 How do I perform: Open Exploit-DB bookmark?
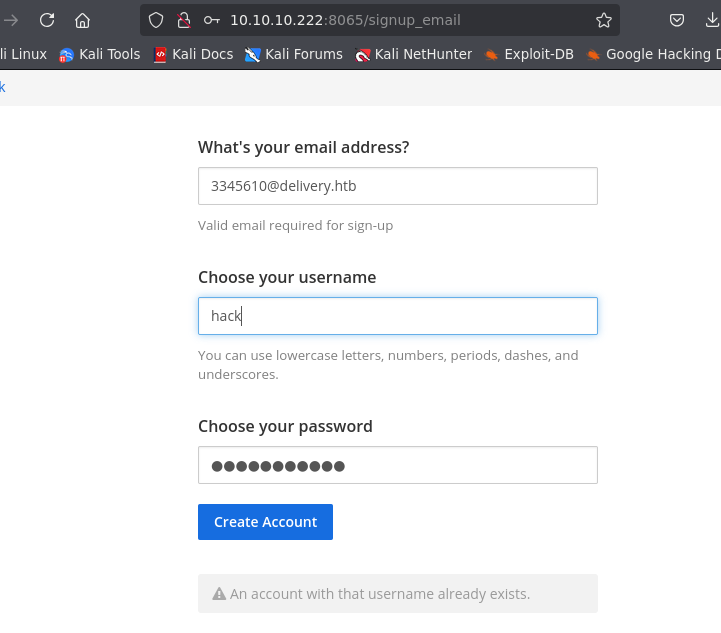[x=529, y=54]
